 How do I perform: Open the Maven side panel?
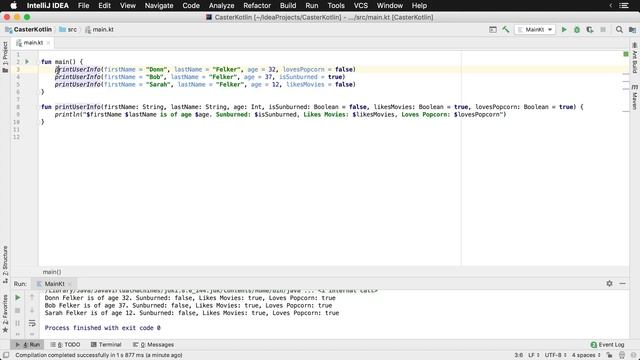(635, 97)
